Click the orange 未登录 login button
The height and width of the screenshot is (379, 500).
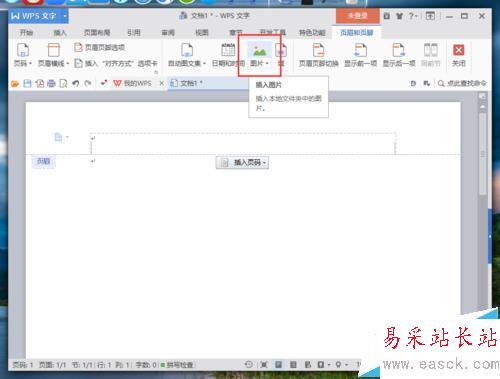coord(357,16)
